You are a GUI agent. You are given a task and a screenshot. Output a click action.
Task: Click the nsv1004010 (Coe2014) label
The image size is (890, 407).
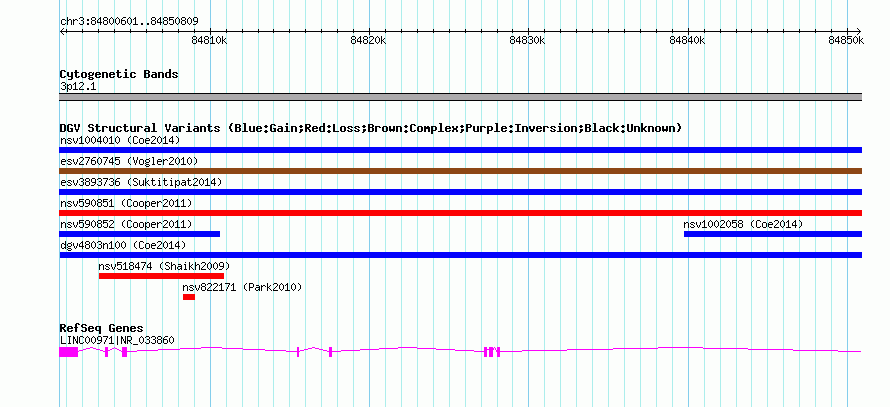(120, 140)
